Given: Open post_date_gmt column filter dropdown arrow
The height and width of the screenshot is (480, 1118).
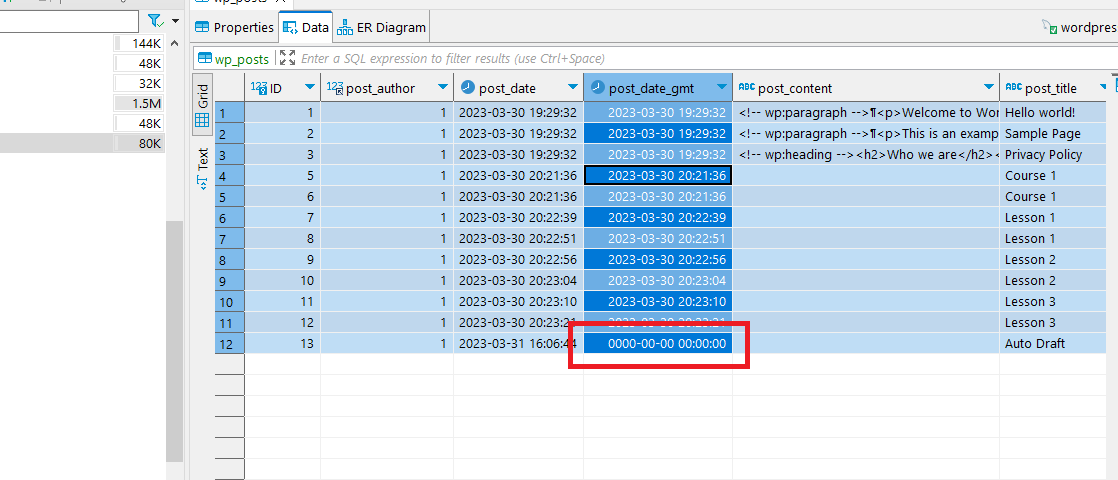Looking at the screenshot, I should pyautogui.click(x=722, y=88).
